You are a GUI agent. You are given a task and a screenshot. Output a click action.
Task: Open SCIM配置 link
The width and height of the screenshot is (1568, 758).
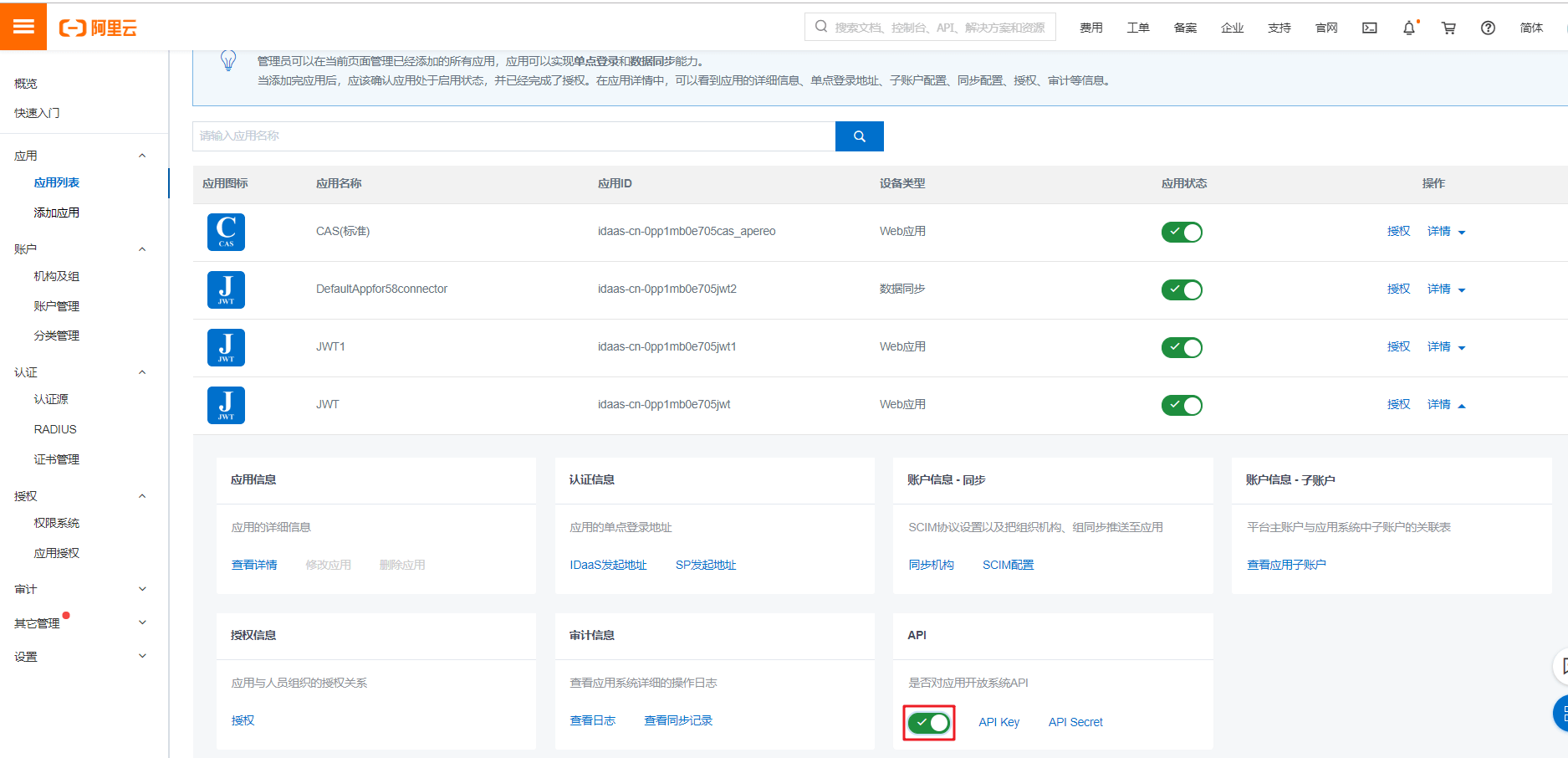1009,565
